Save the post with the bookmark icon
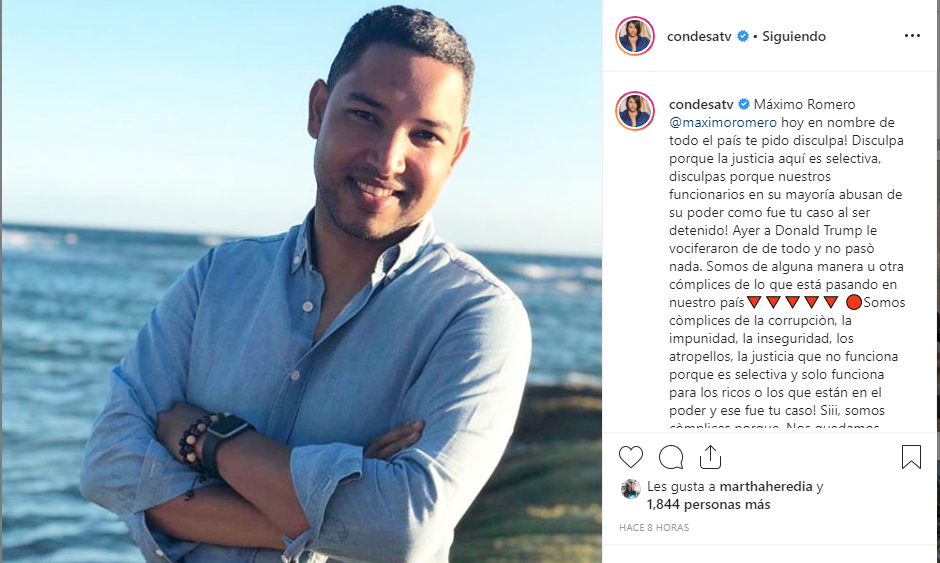 [911, 457]
